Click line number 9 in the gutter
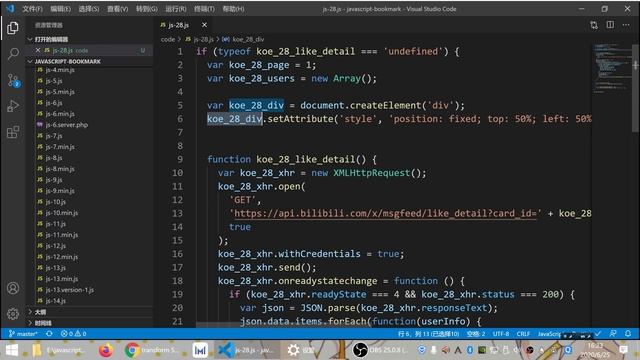The image size is (640, 360). (x=180, y=159)
